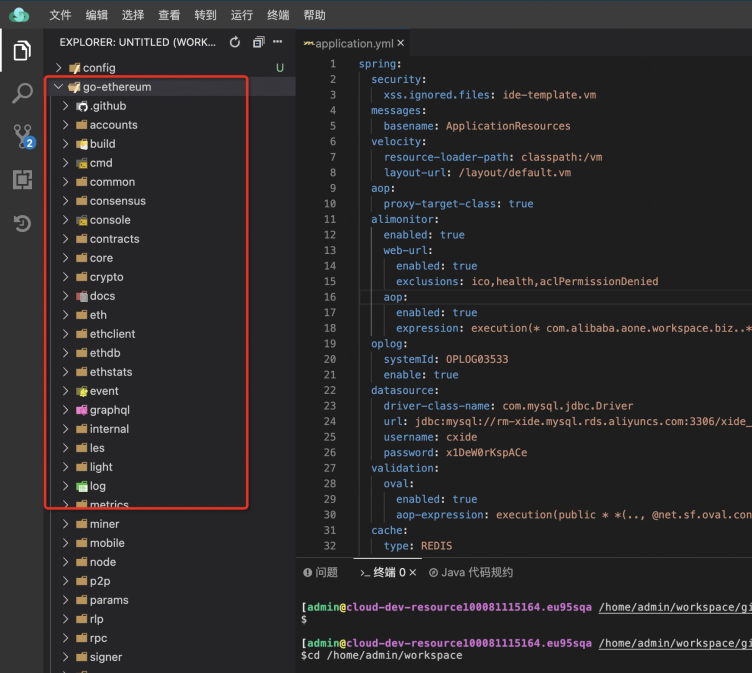The height and width of the screenshot is (673, 752).
Task: Expand the crypto folder
Action: (x=106, y=277)
